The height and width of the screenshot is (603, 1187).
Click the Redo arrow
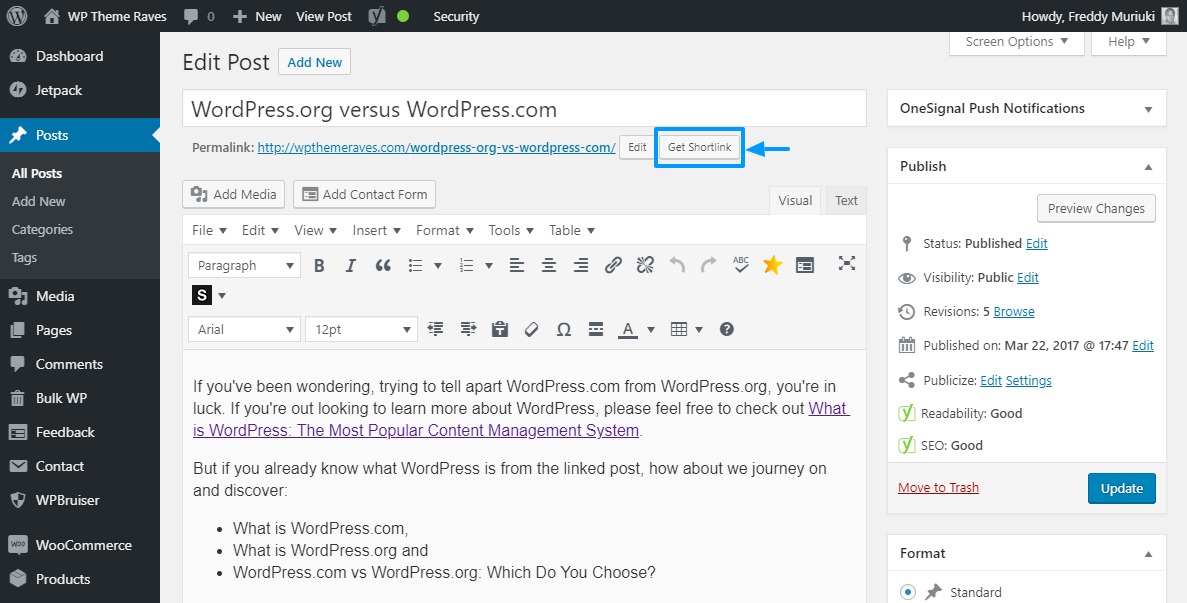[709, 265]
